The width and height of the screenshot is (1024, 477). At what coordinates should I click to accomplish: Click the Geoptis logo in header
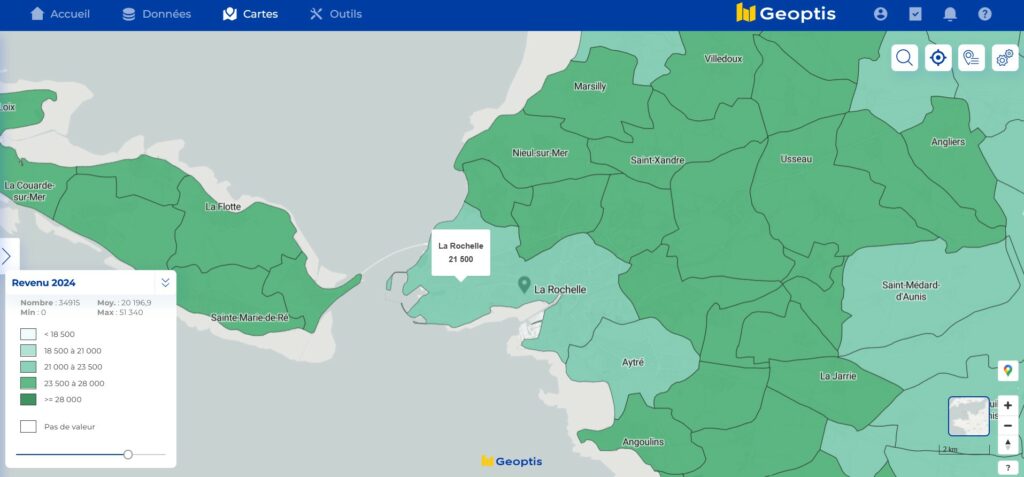[786, 13]
